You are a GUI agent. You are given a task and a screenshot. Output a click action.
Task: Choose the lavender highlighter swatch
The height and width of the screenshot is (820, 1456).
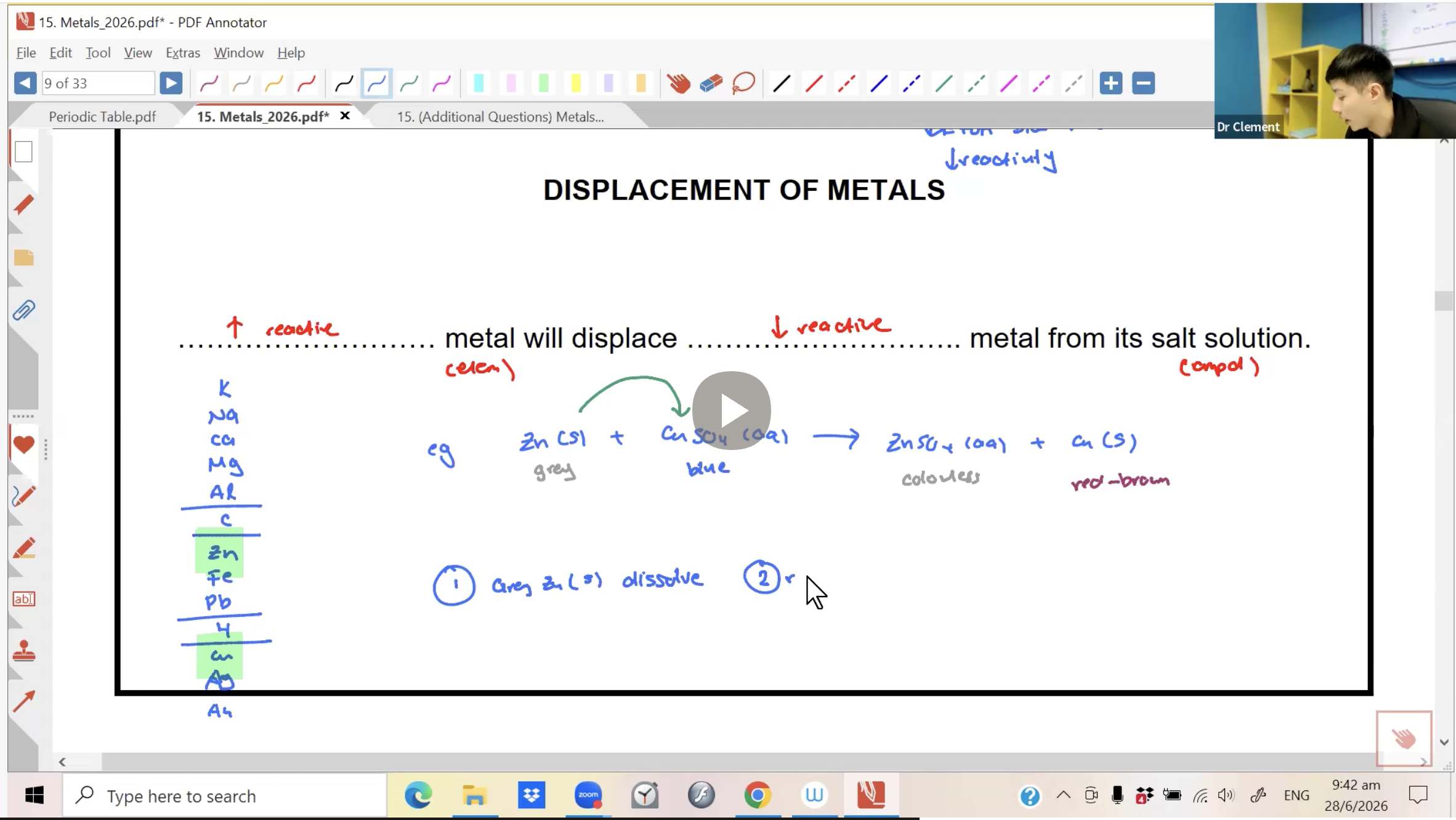[609, 83]
